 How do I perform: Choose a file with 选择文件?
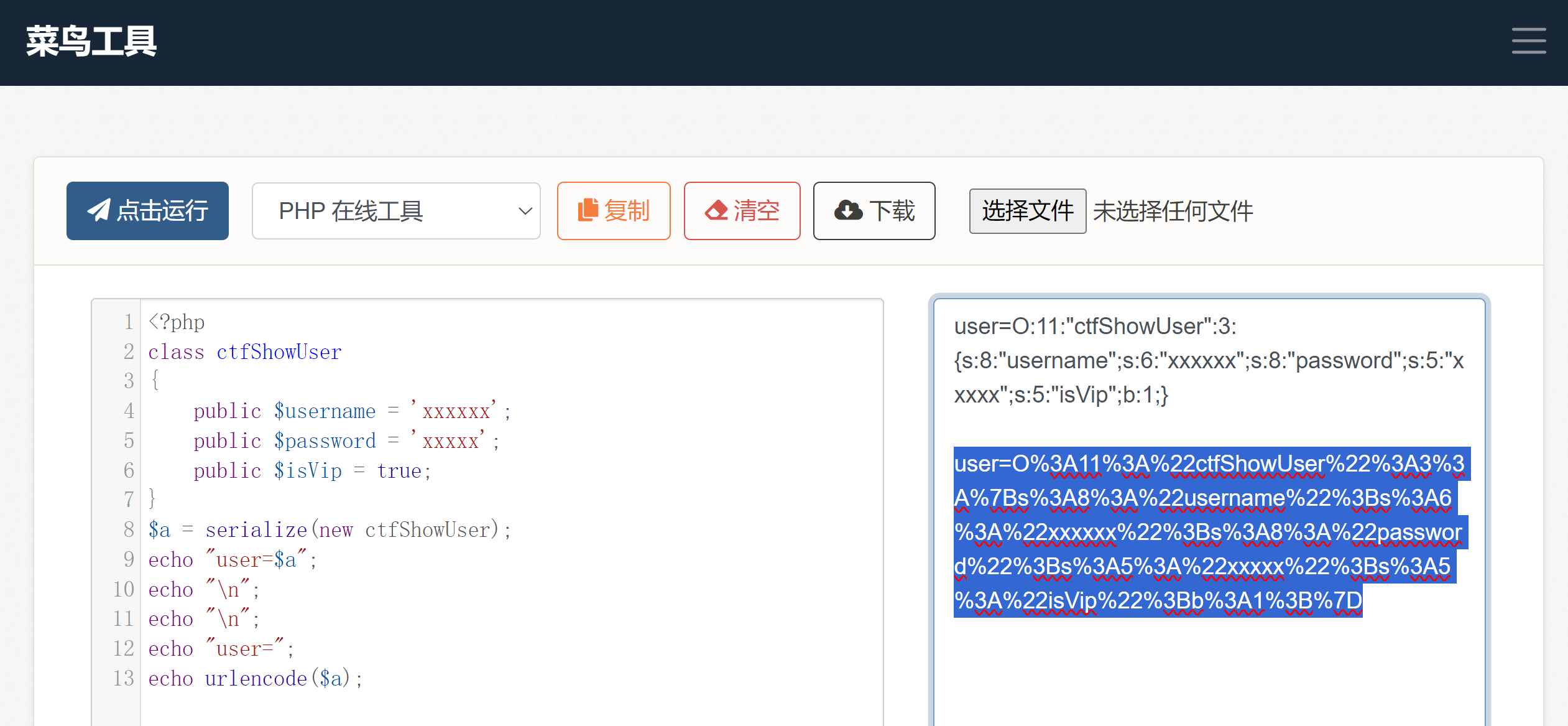(x=1028, y=211)
